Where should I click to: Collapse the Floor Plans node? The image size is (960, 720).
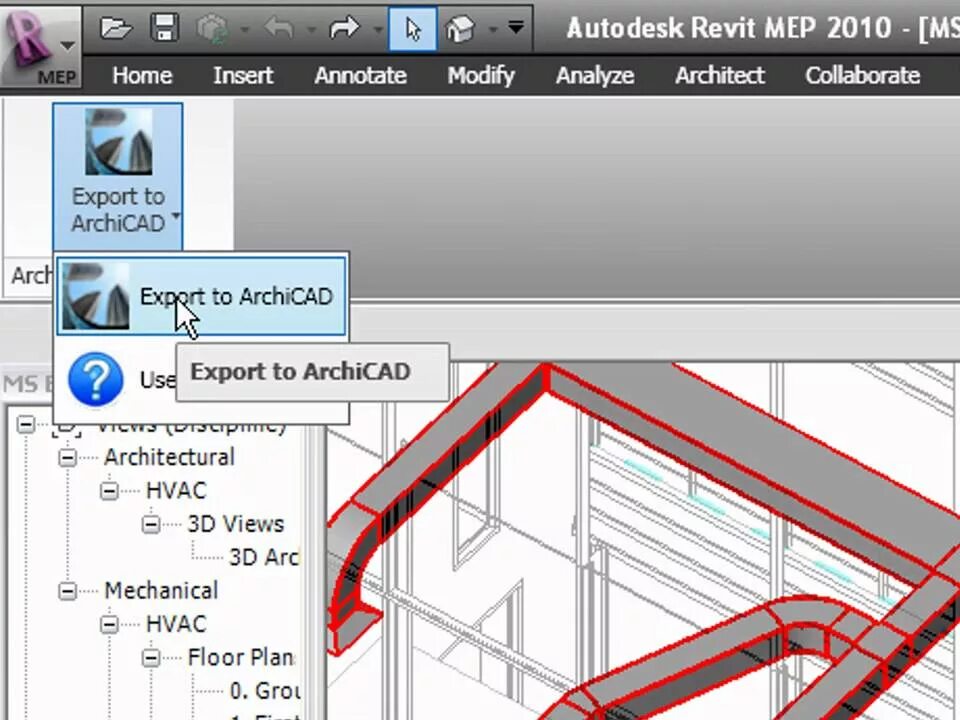click(151, 658)
